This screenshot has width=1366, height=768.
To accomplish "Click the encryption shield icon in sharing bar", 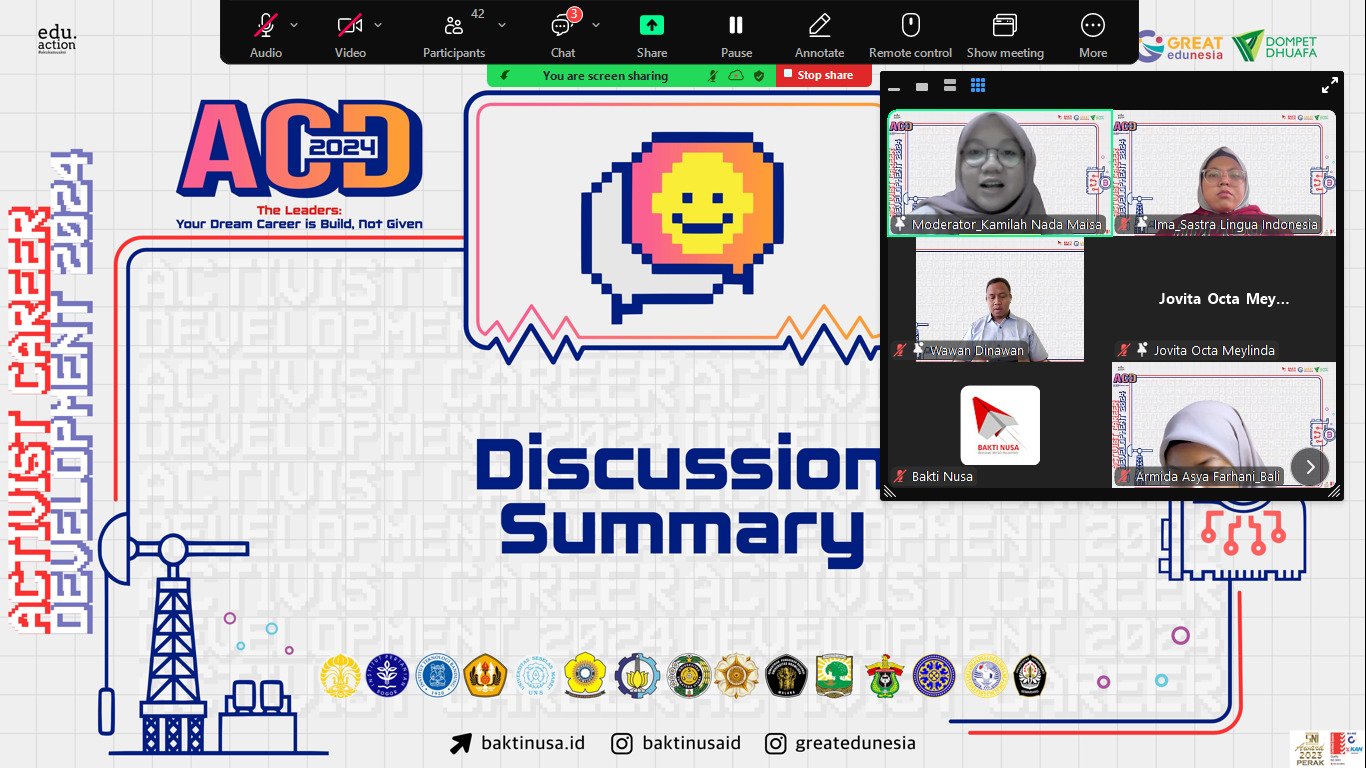I will pos(759,75).
